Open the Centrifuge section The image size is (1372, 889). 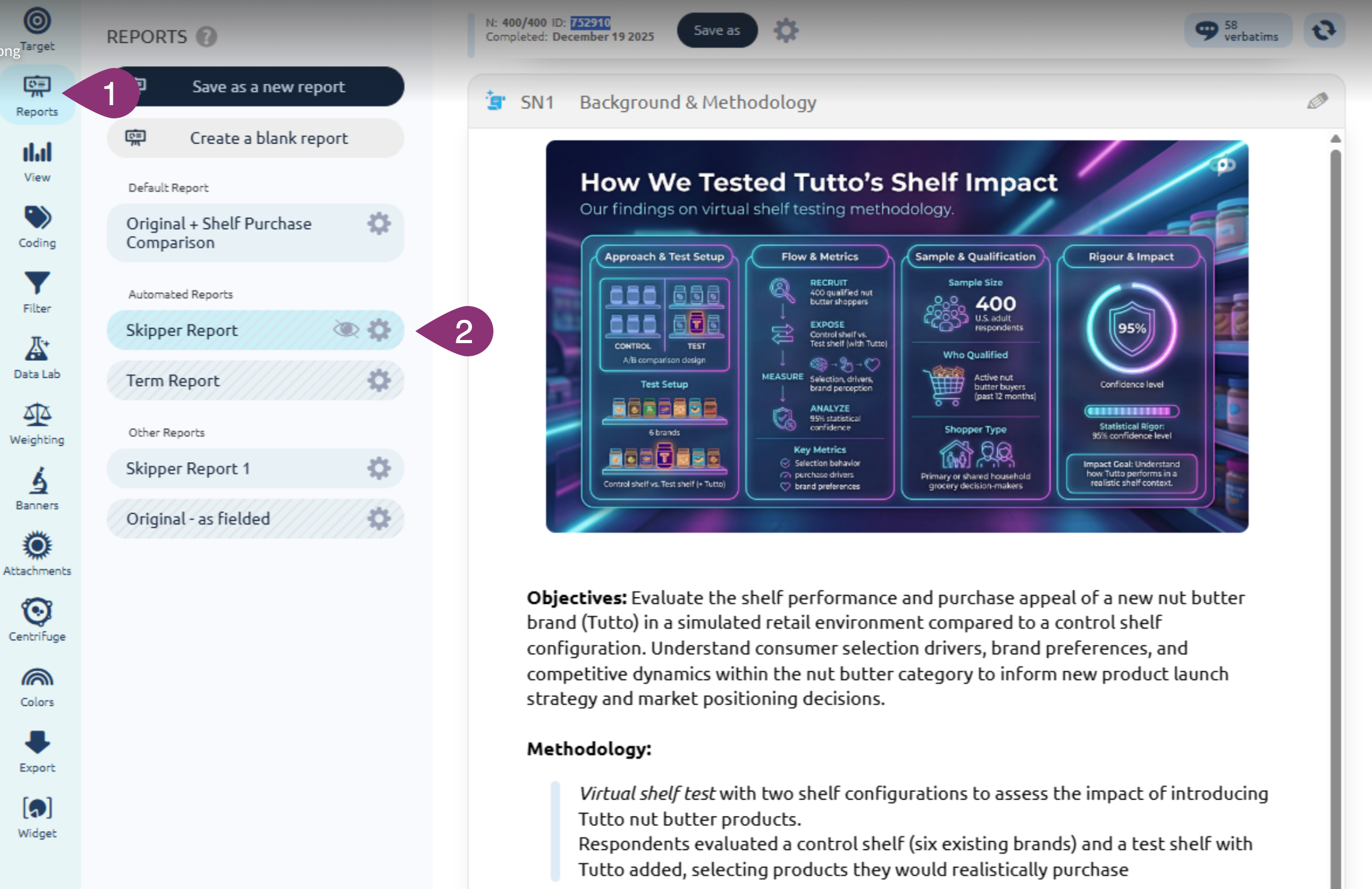(x=37, y=620)
